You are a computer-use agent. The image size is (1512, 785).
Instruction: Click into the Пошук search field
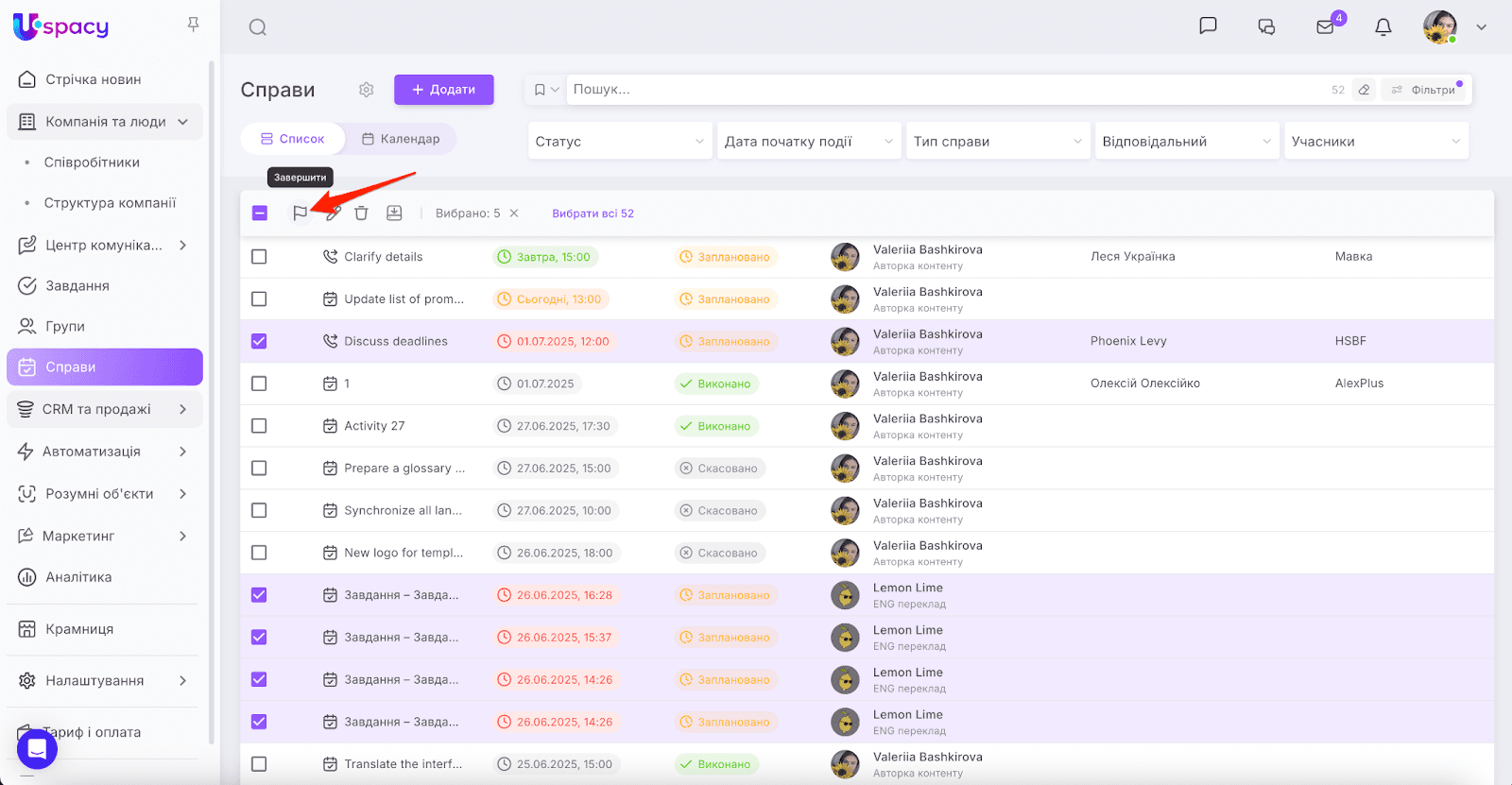[x=945, y=90]
